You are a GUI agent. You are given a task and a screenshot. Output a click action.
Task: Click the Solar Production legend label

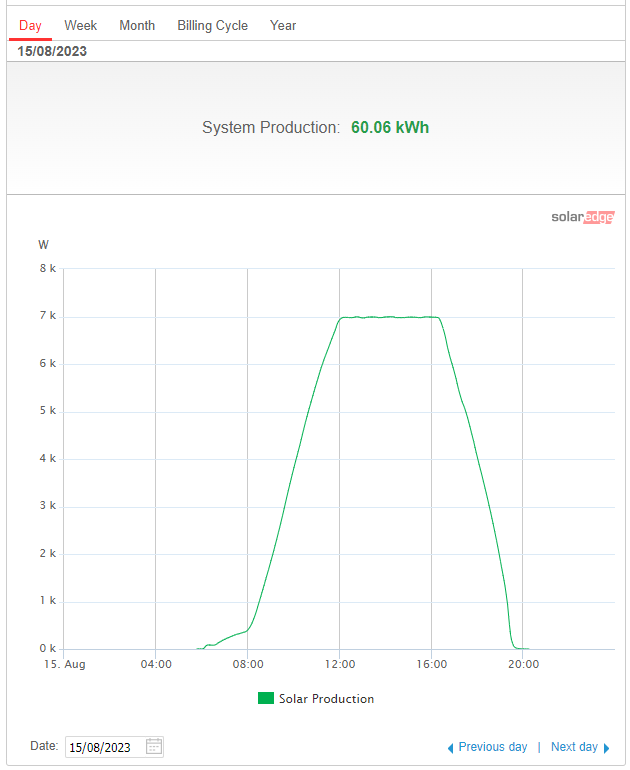(x=327, y=698)
